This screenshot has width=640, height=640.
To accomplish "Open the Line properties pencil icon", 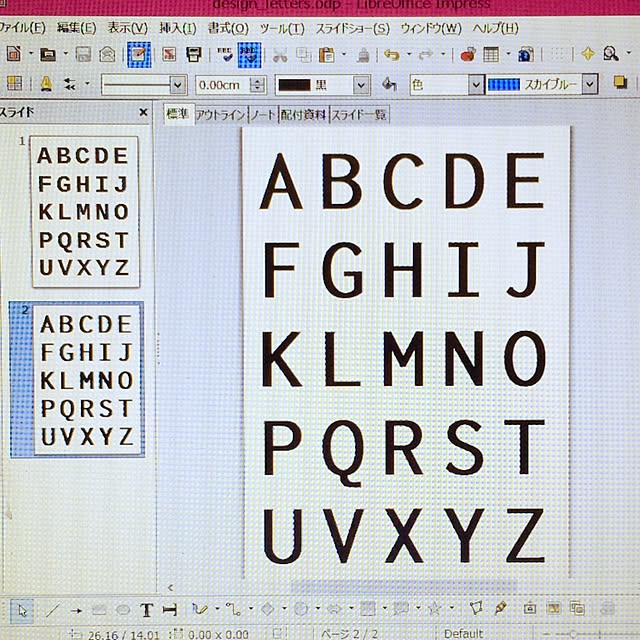I will (46, 84).
